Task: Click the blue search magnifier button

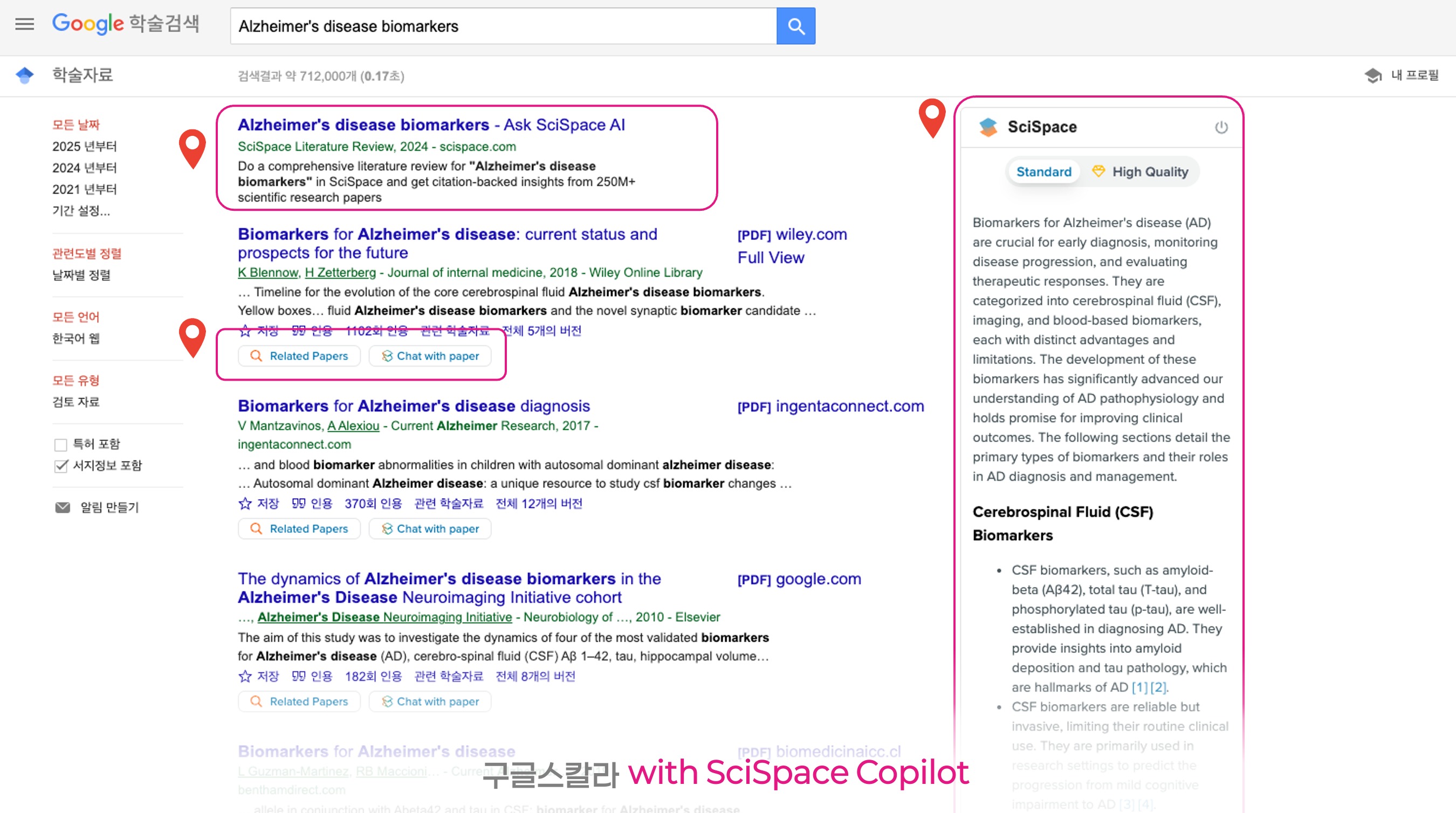Action: [795, 26]
